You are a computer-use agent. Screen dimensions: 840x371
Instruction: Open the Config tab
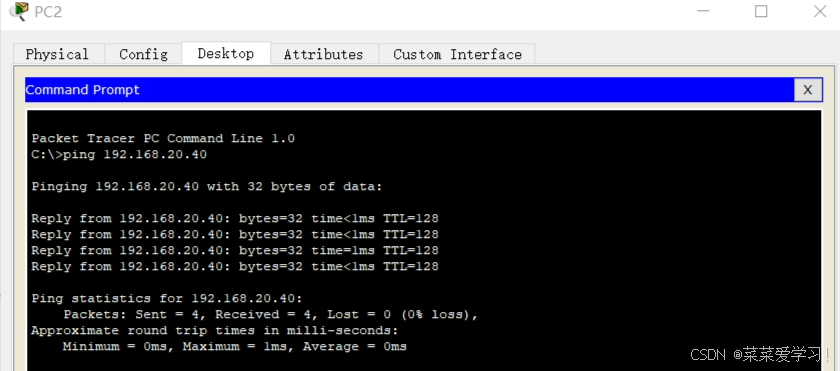coord(143,54)
